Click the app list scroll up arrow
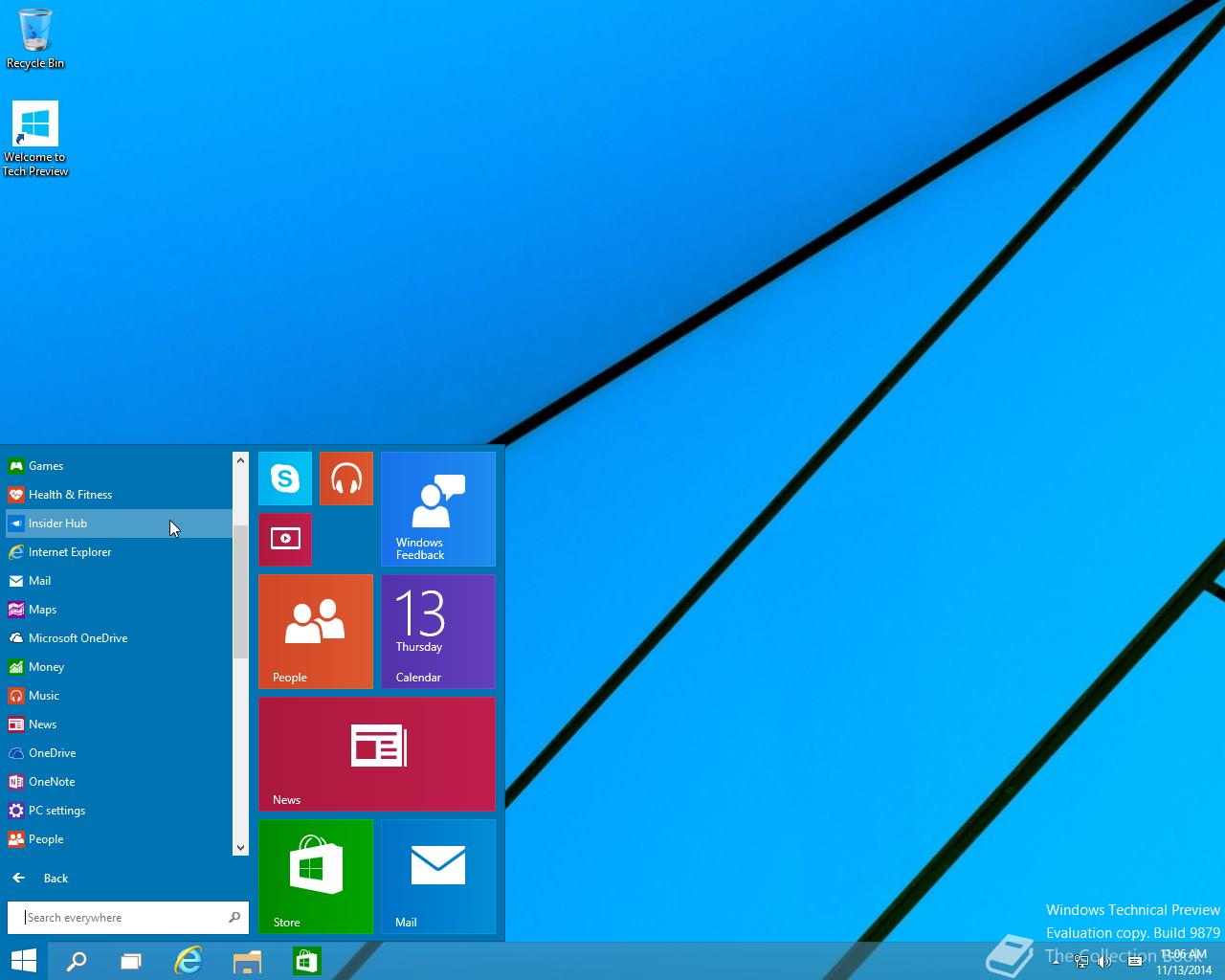1225x980 pixels. point(240,460)
